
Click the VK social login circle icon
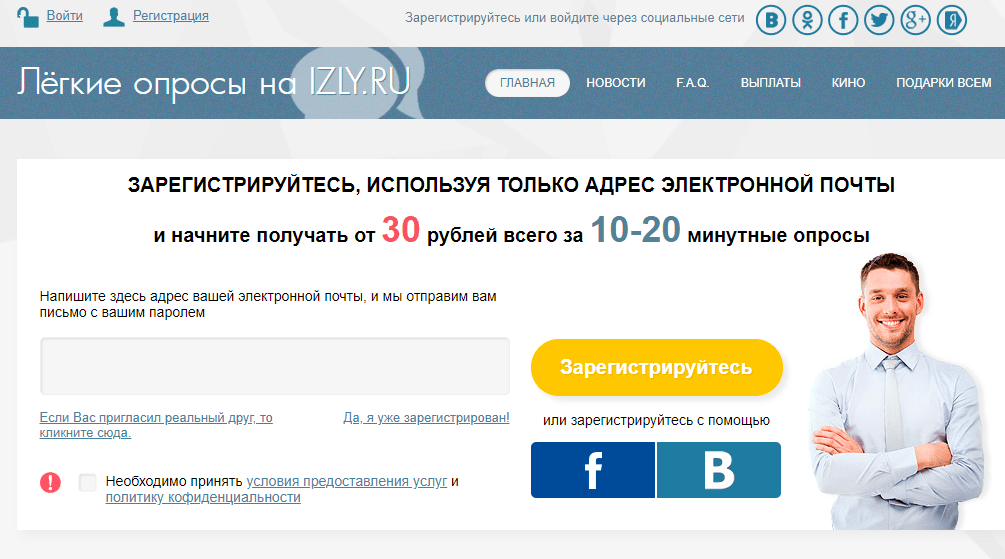click(x=771, y=21)
